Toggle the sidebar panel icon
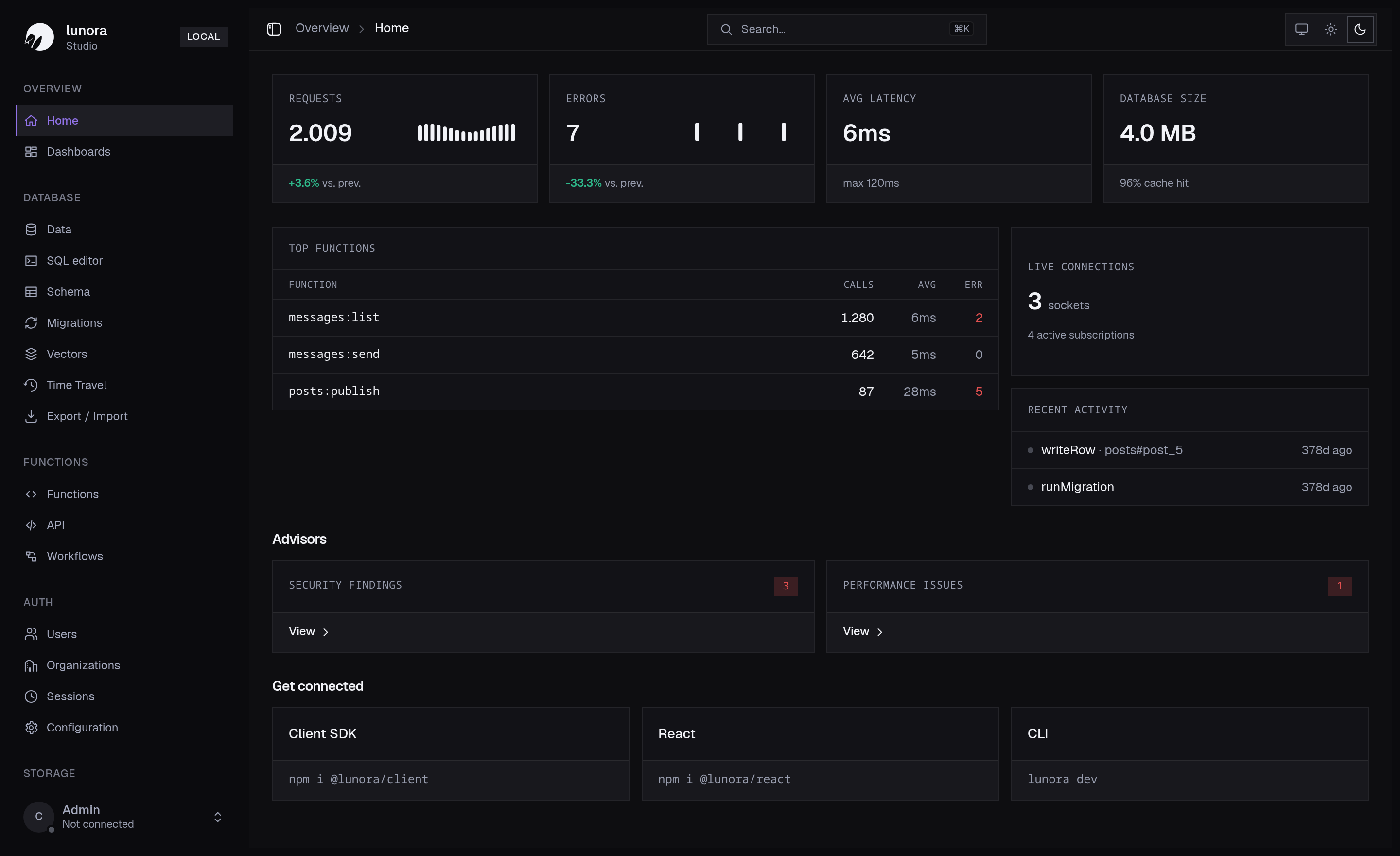Screen dimensions: 1400x856 coord(274,28)
